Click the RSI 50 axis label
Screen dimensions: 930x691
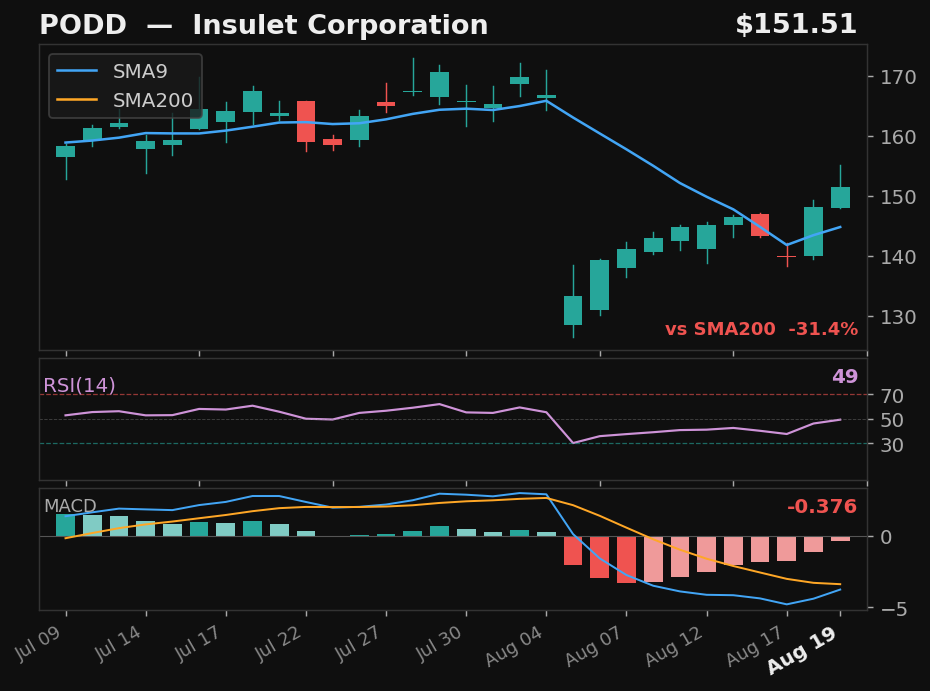click(x=891, y=420)
